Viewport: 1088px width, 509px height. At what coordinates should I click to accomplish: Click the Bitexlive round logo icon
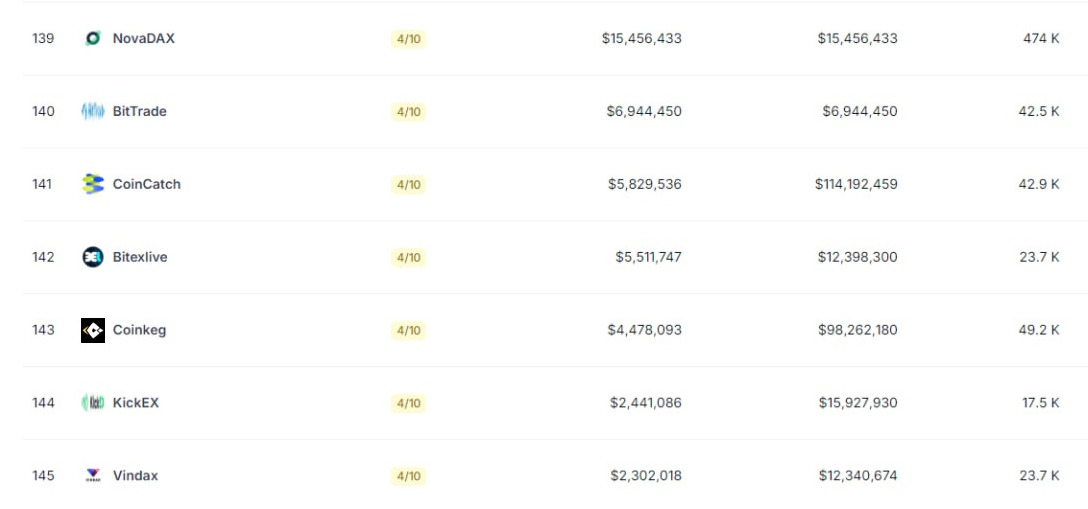click(x=93, y=257)
